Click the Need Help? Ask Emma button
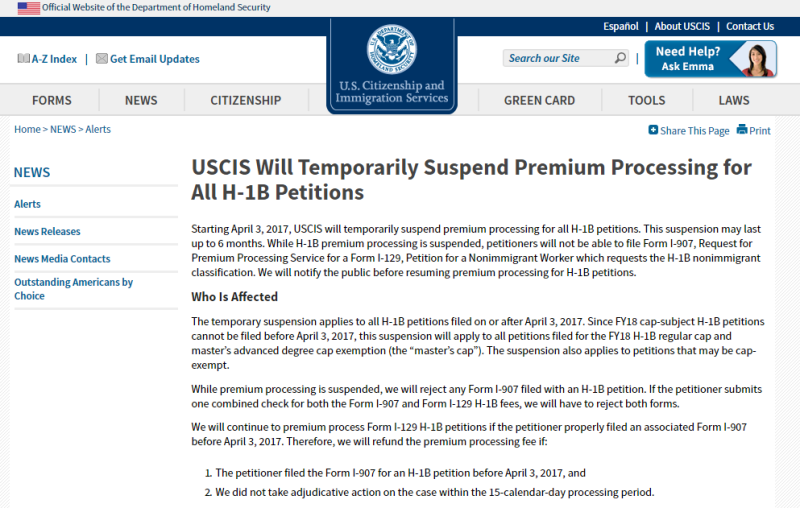This screenshot has height=508, width=800. point(711,59)
